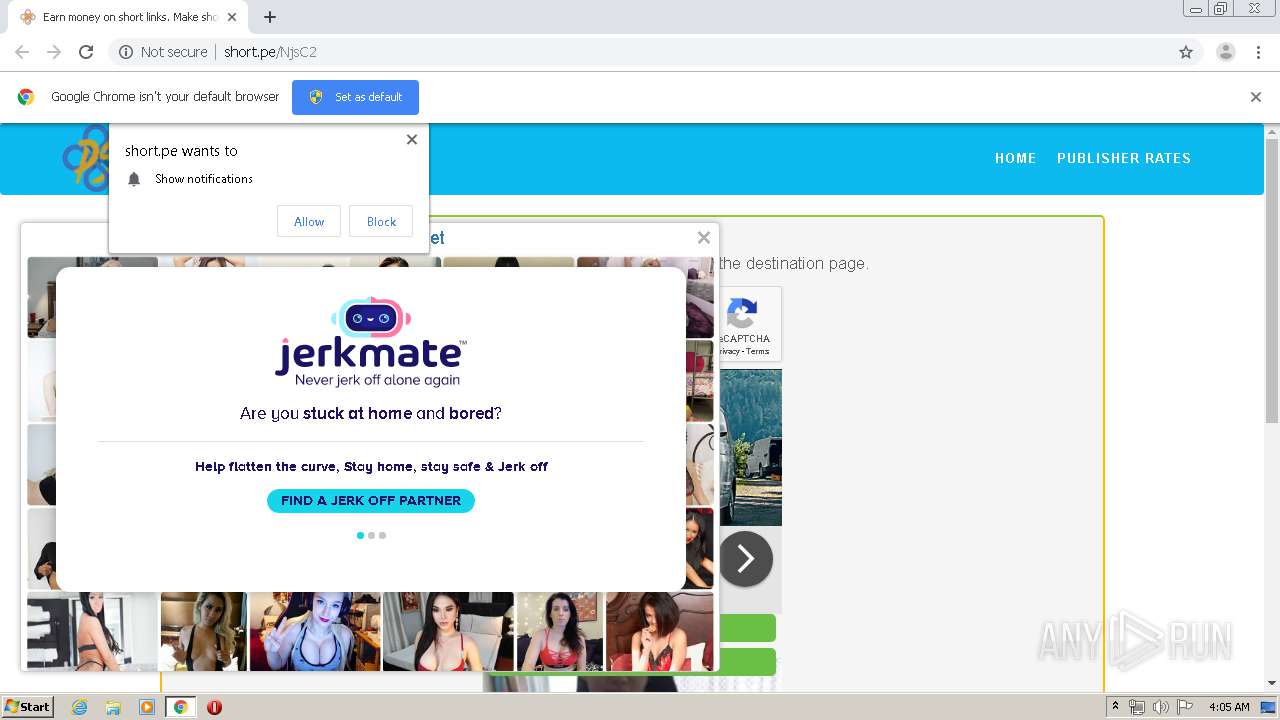1280x720 pixels.
Task: Select the third carousel dot in ad
Action: click(x=382, y=535)
